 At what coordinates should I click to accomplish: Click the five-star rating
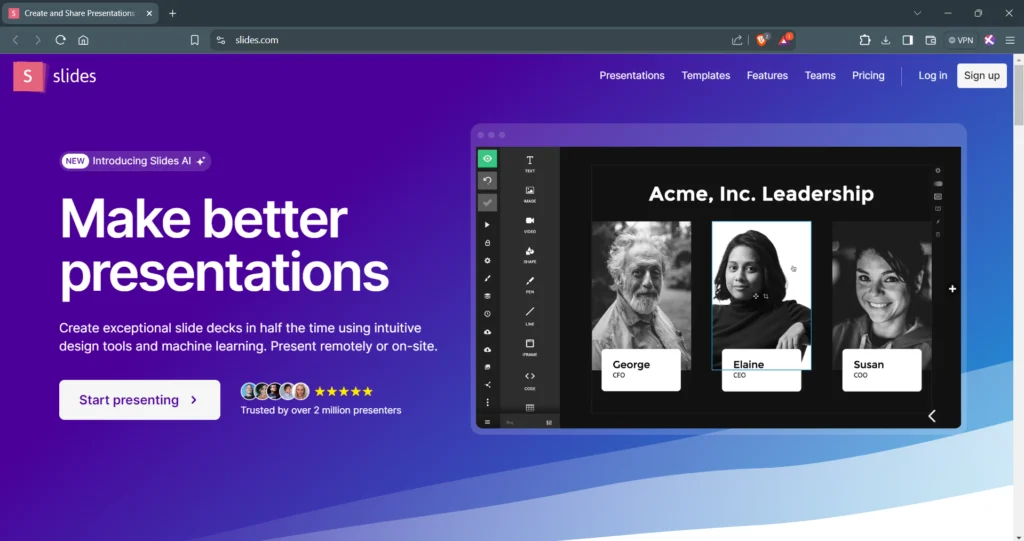tap(344, 391)
